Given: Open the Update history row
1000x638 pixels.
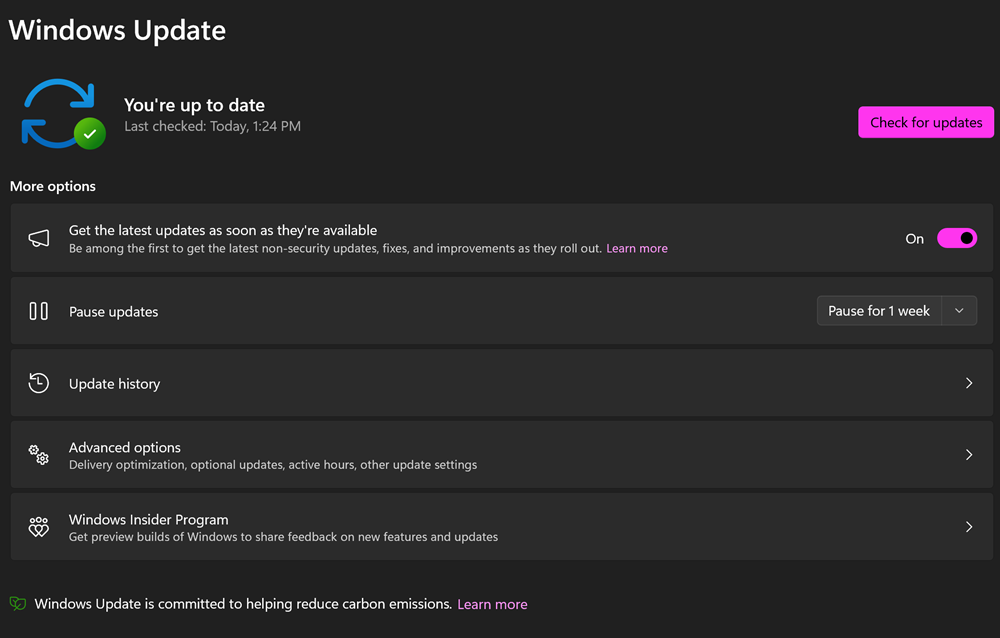Looking at the screenshot, I should 501,383.
